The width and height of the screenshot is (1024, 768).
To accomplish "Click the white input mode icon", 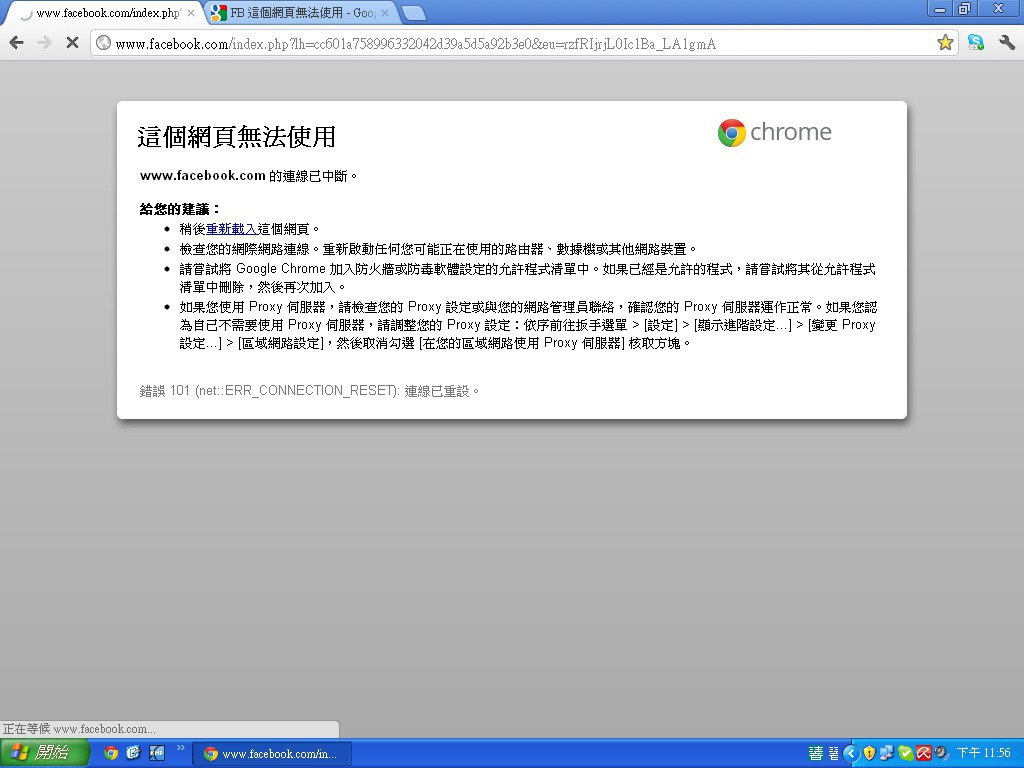I will click(x=834, y=754).
